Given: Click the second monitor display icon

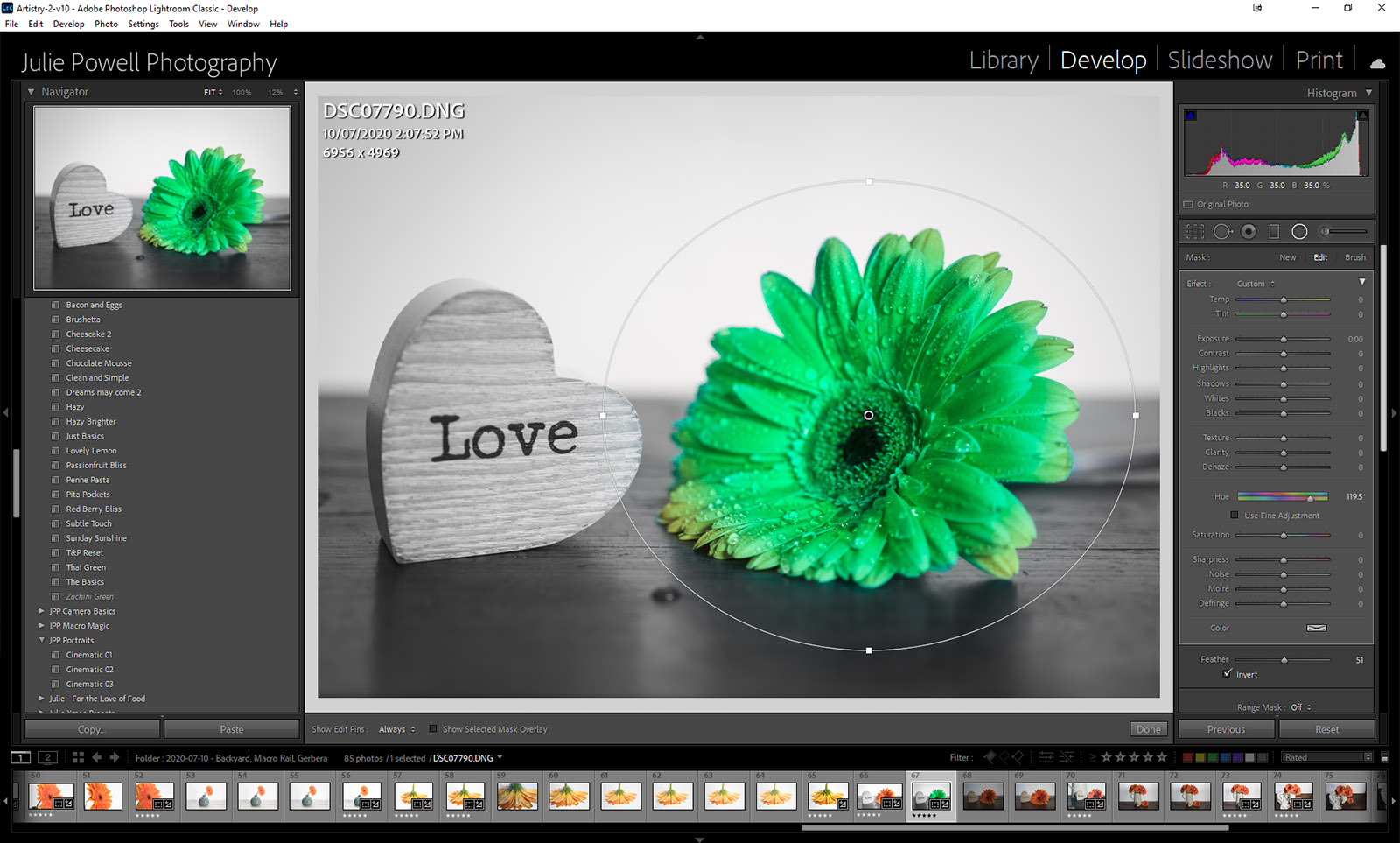Looking at the screenshot, I should (48, 758).
